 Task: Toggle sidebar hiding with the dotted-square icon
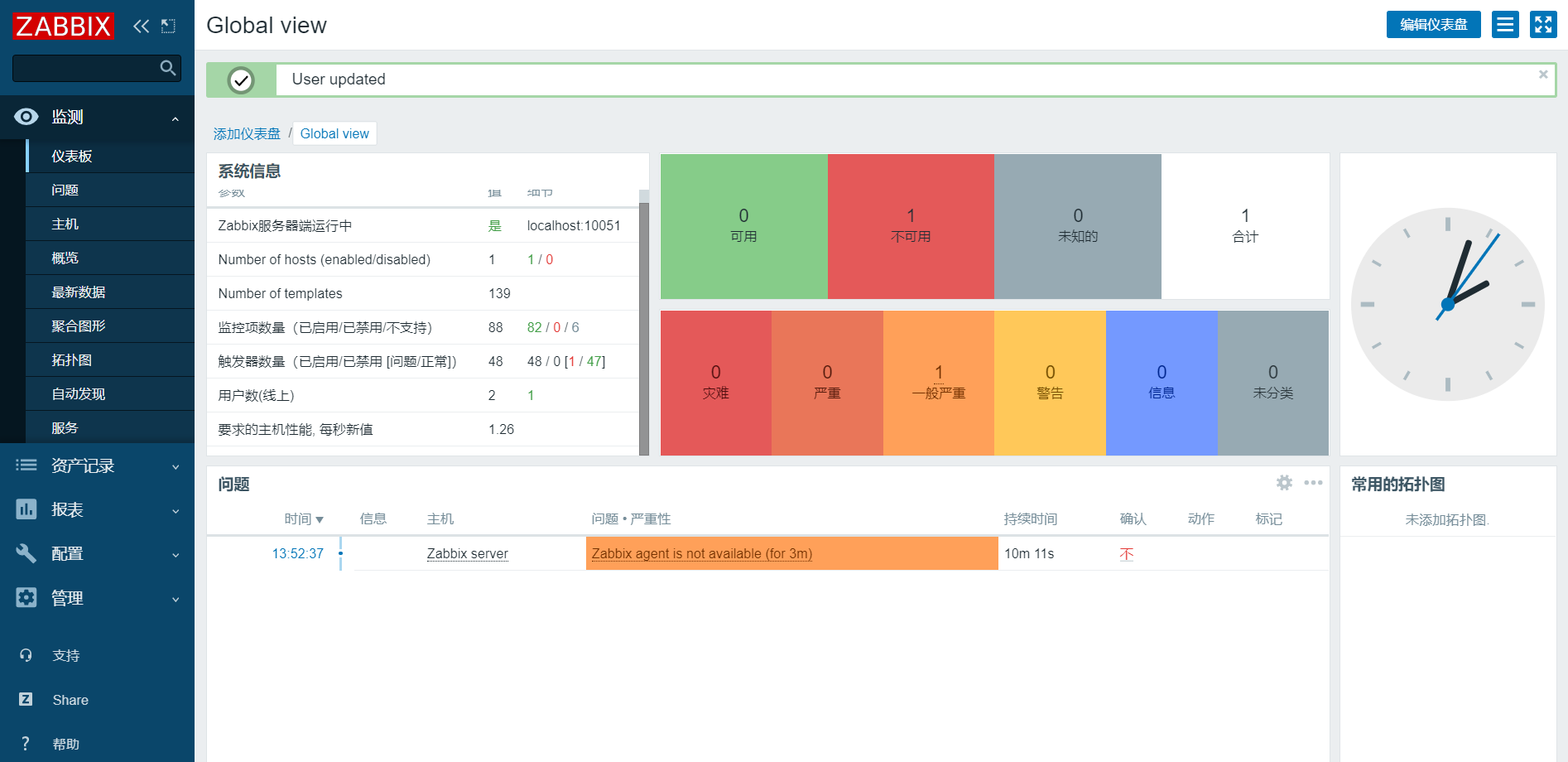tap(168, 26)
